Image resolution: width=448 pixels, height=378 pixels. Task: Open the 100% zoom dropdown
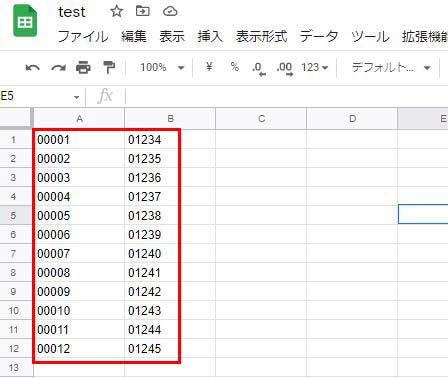162,68
